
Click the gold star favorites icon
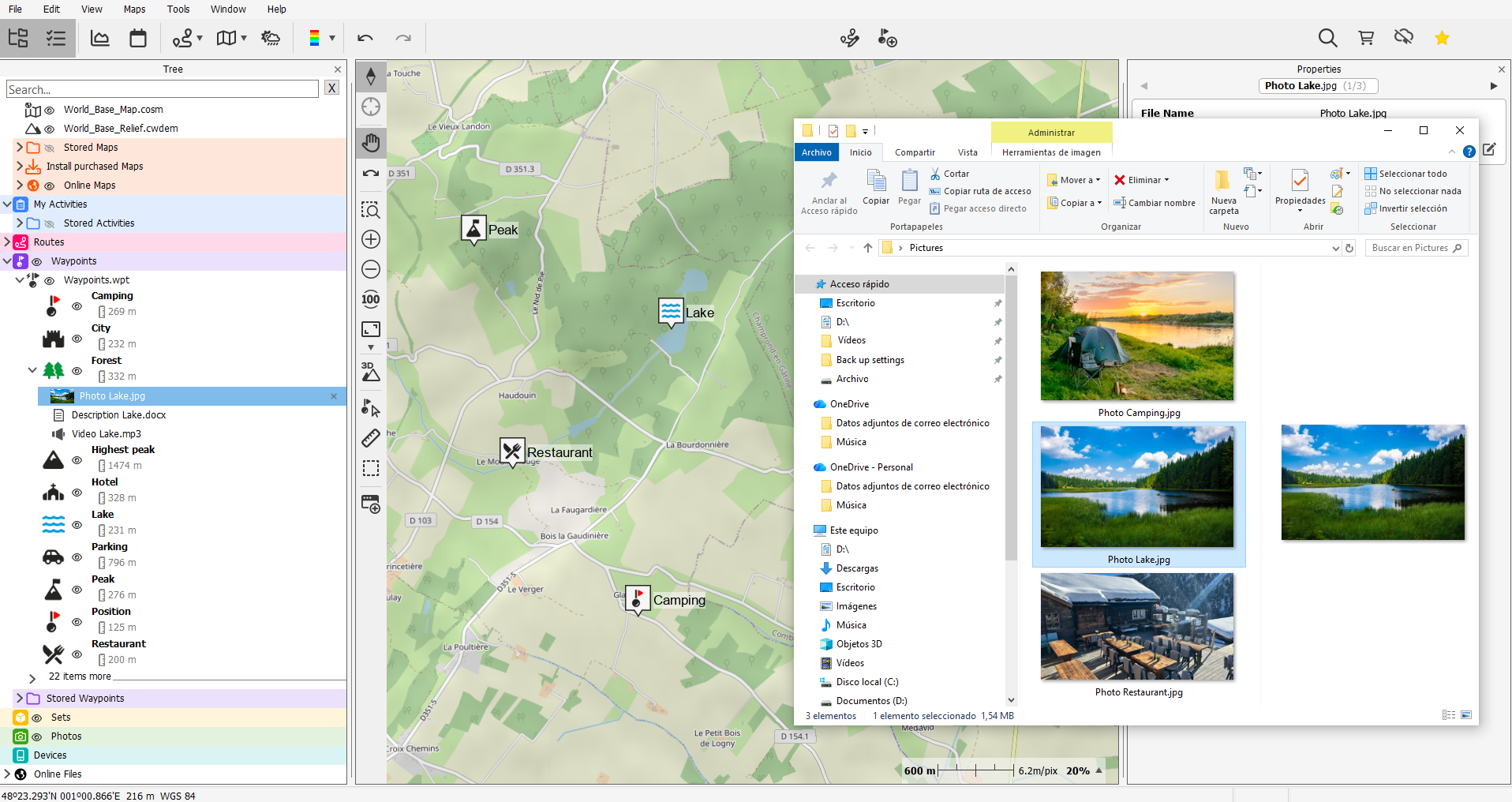click(1442, 38)
